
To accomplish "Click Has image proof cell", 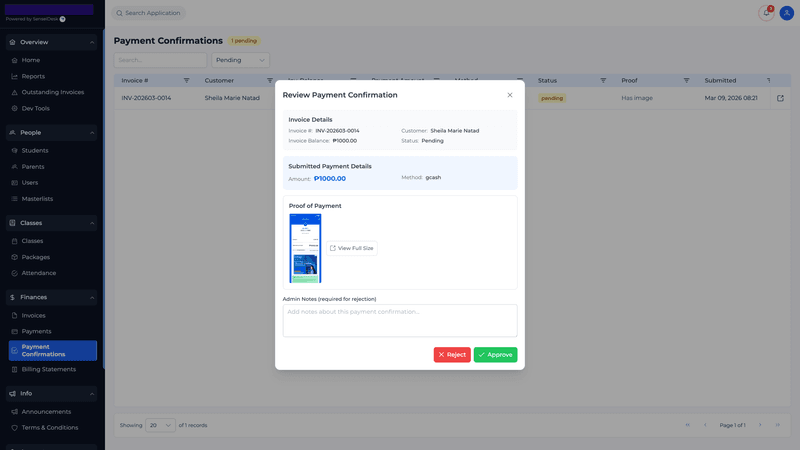I will point(637,98).
